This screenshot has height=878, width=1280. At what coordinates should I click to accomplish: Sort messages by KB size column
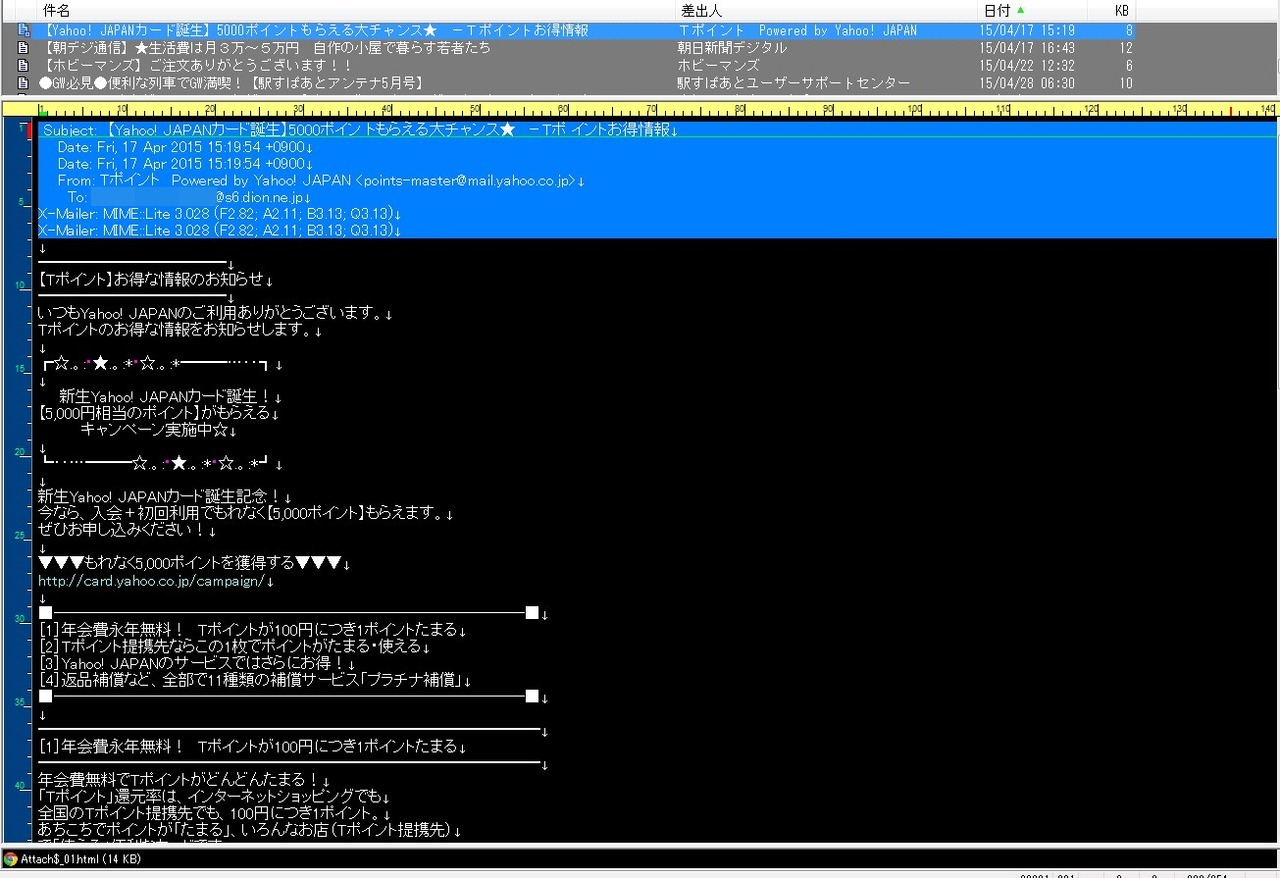1123,10
